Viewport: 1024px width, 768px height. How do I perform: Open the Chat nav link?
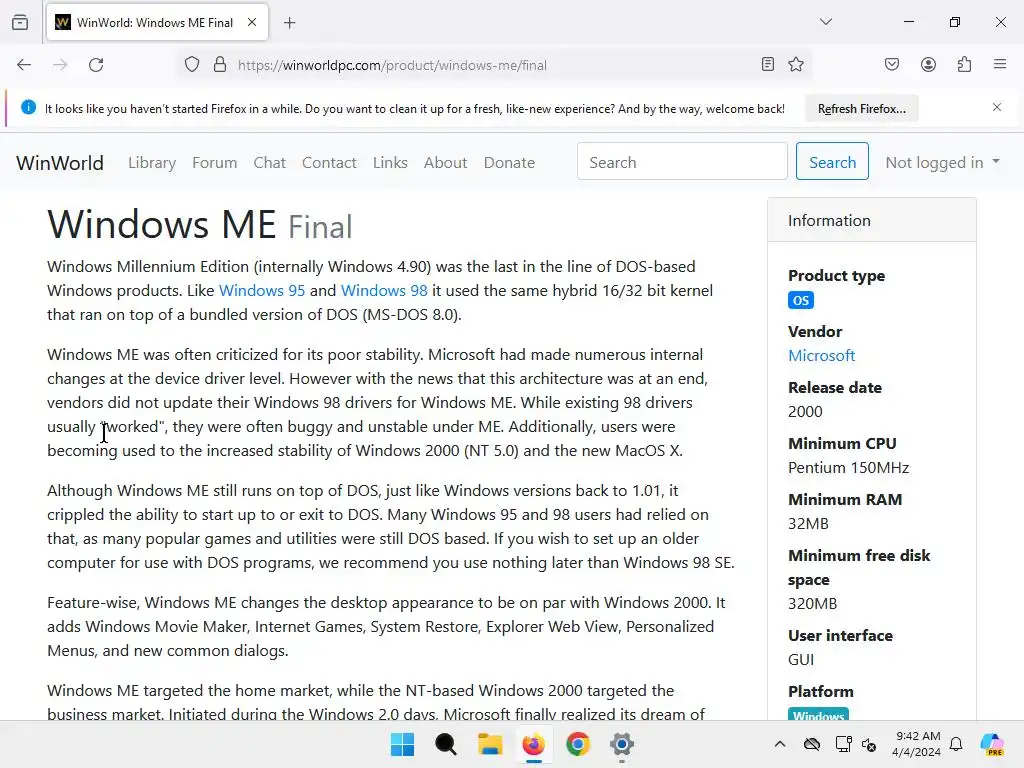[x=270, y=163]
